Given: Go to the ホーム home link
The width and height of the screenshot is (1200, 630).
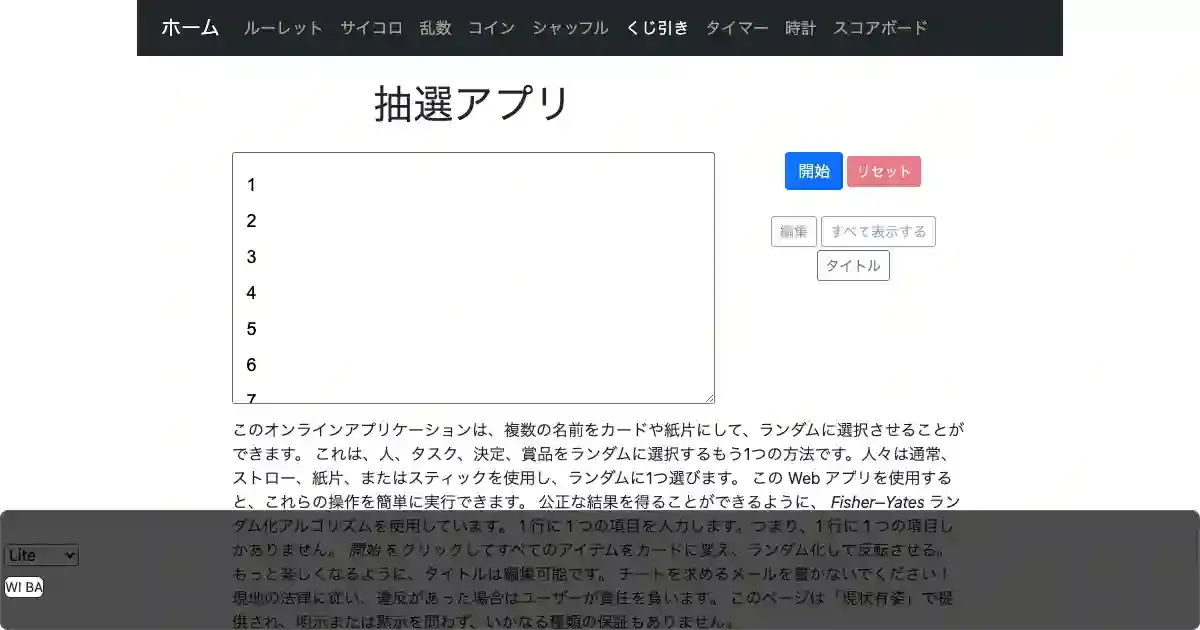Looking at the screenshot, I should click(190, 28).
